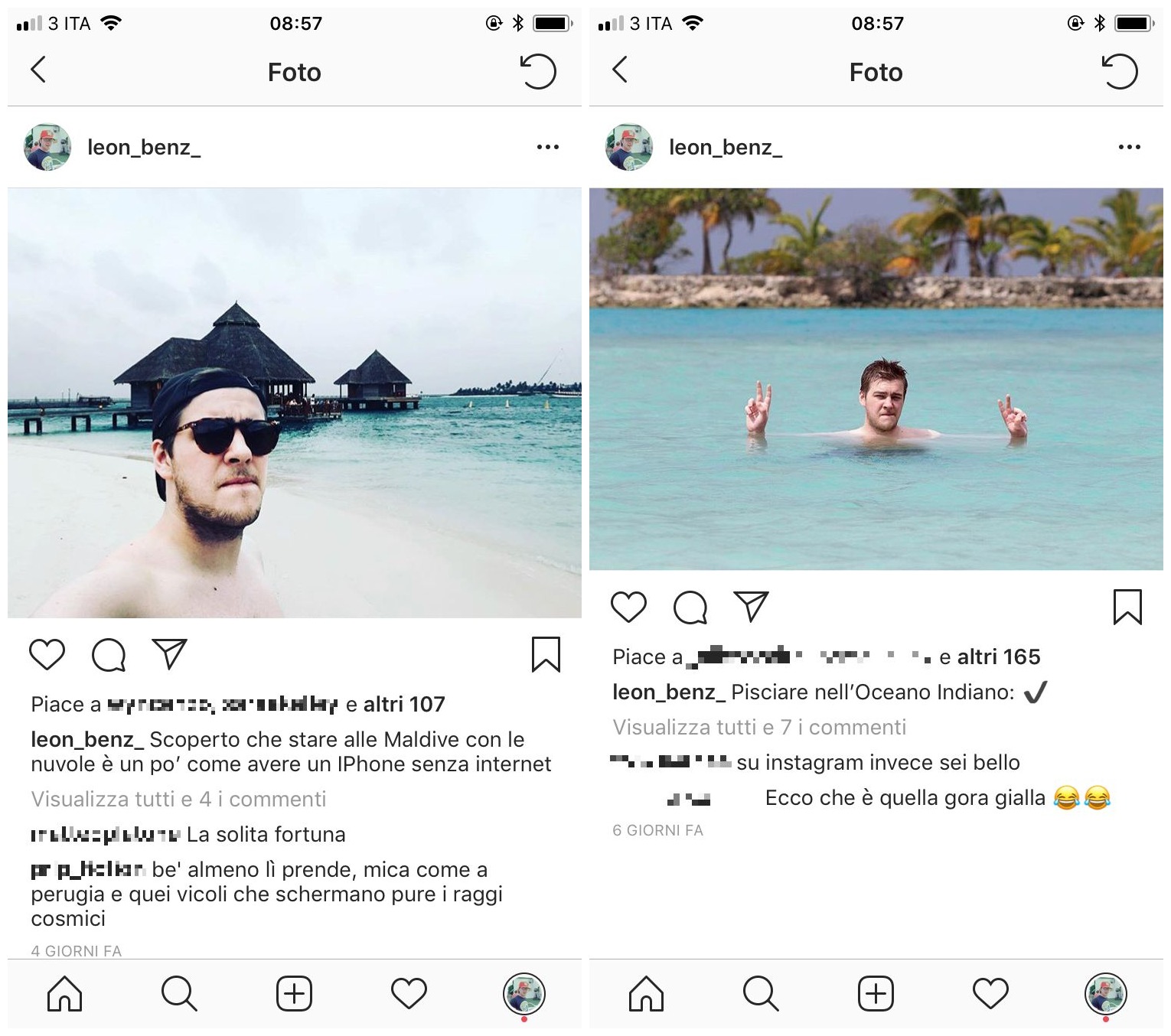Like the Maldive selfie post with heart
1171x1036 pixels.
[x=47, y=654]
